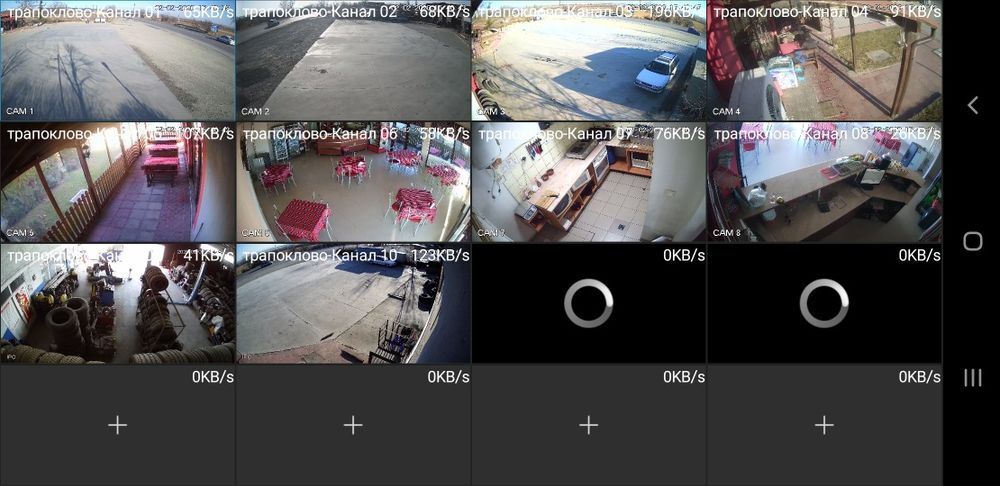Select Канал 07 kitchen camera feed
Image resolution: width=1000 pixels, height=486 pixels.
[x=589, y=182]
